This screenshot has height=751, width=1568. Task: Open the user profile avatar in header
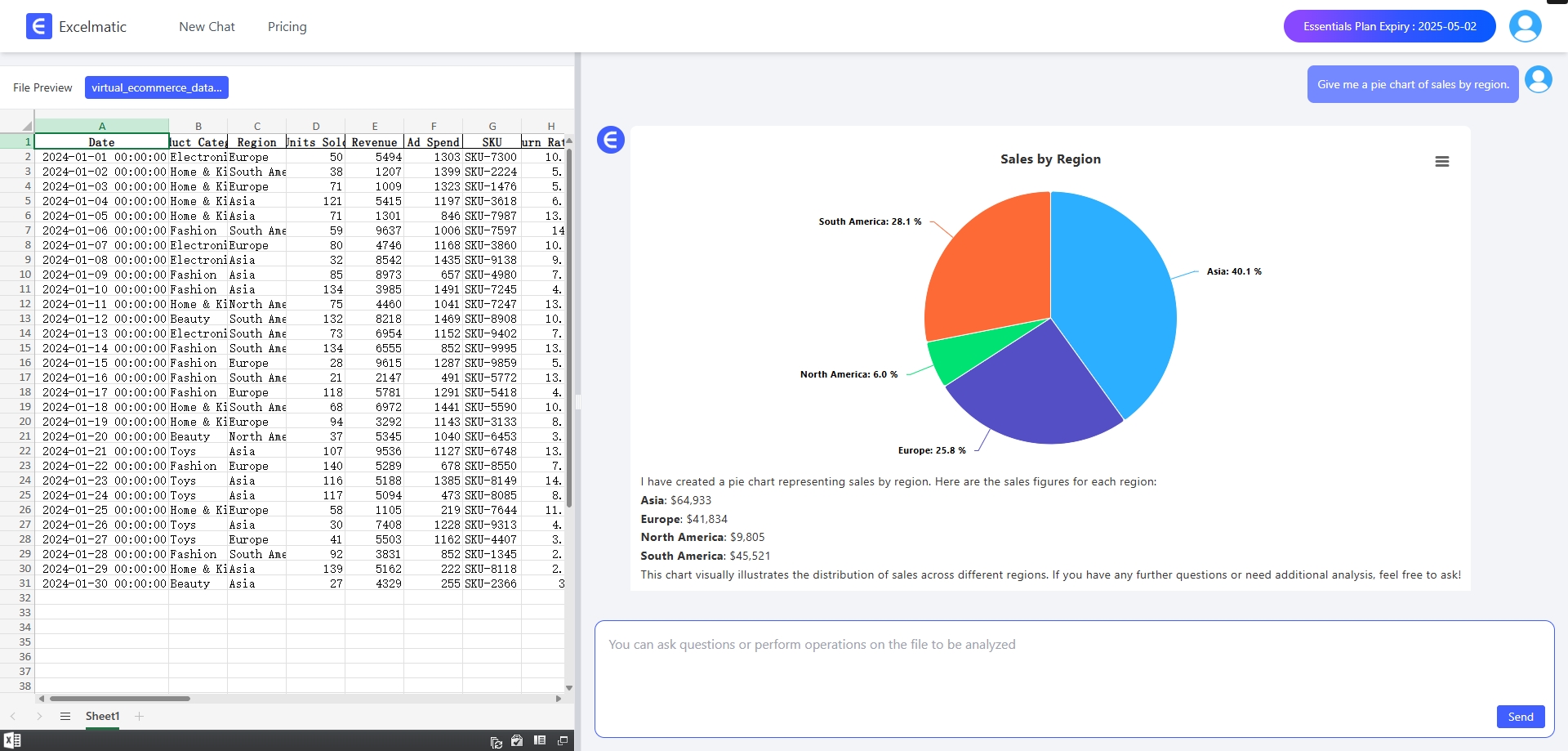pyautogui.click(x=1525, y=26)
